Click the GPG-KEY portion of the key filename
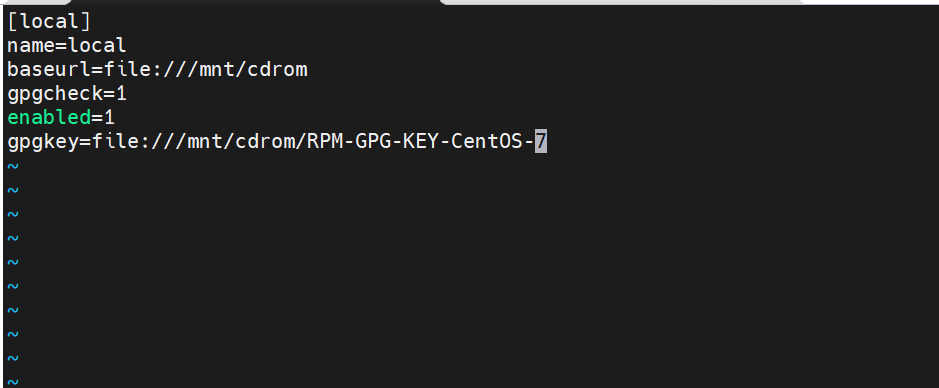Screen dimensions: 939x388 pos(397,141)
